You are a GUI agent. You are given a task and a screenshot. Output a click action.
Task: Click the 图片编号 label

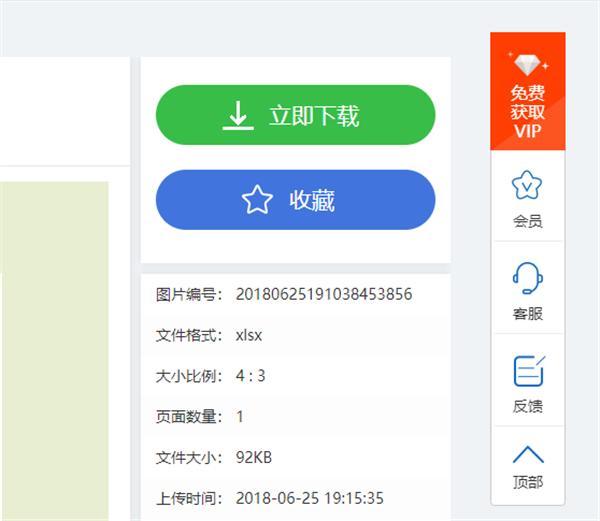click(189, 295)
